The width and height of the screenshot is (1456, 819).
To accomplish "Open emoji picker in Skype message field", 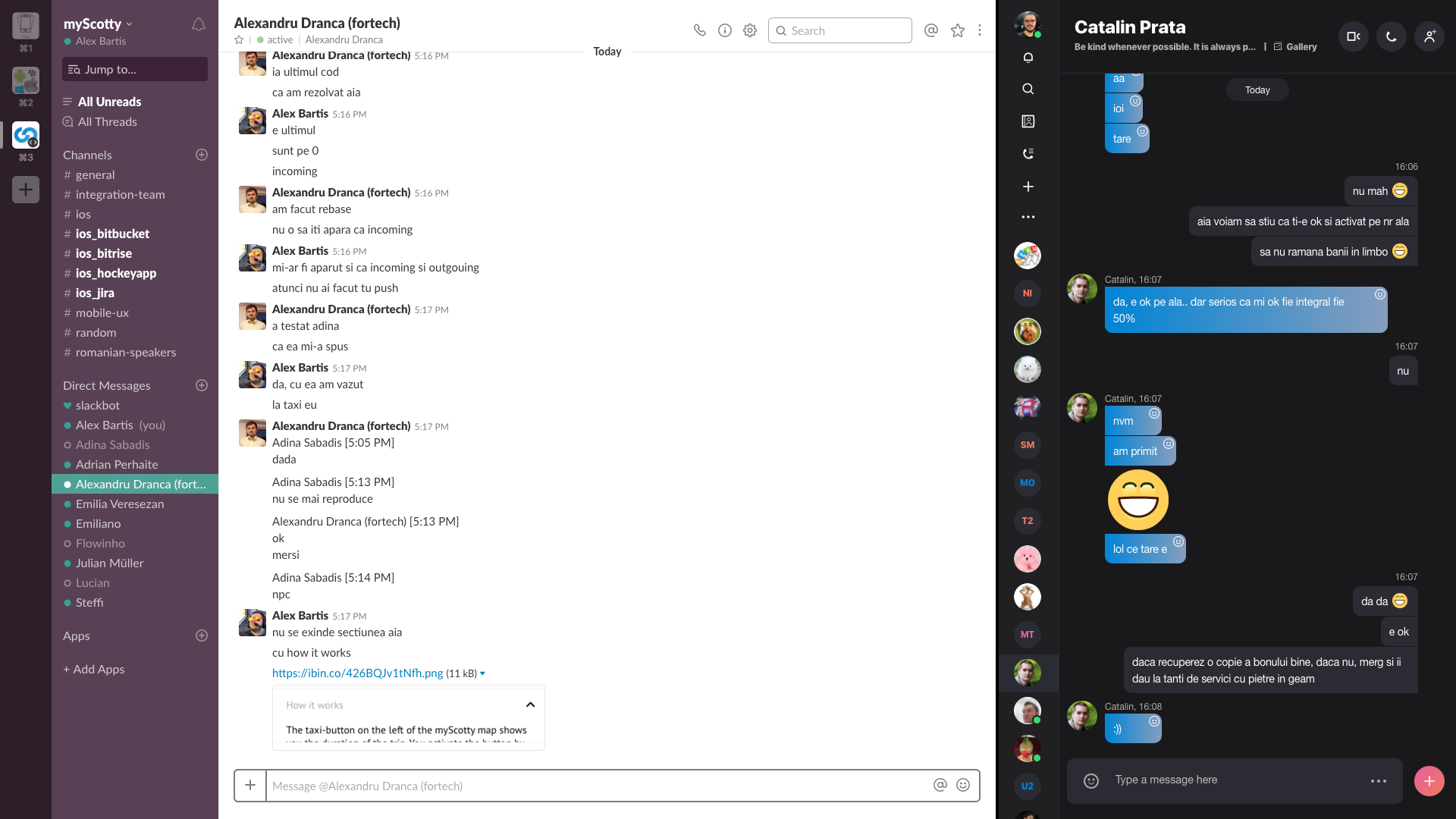I will (x=1091, y=781).
